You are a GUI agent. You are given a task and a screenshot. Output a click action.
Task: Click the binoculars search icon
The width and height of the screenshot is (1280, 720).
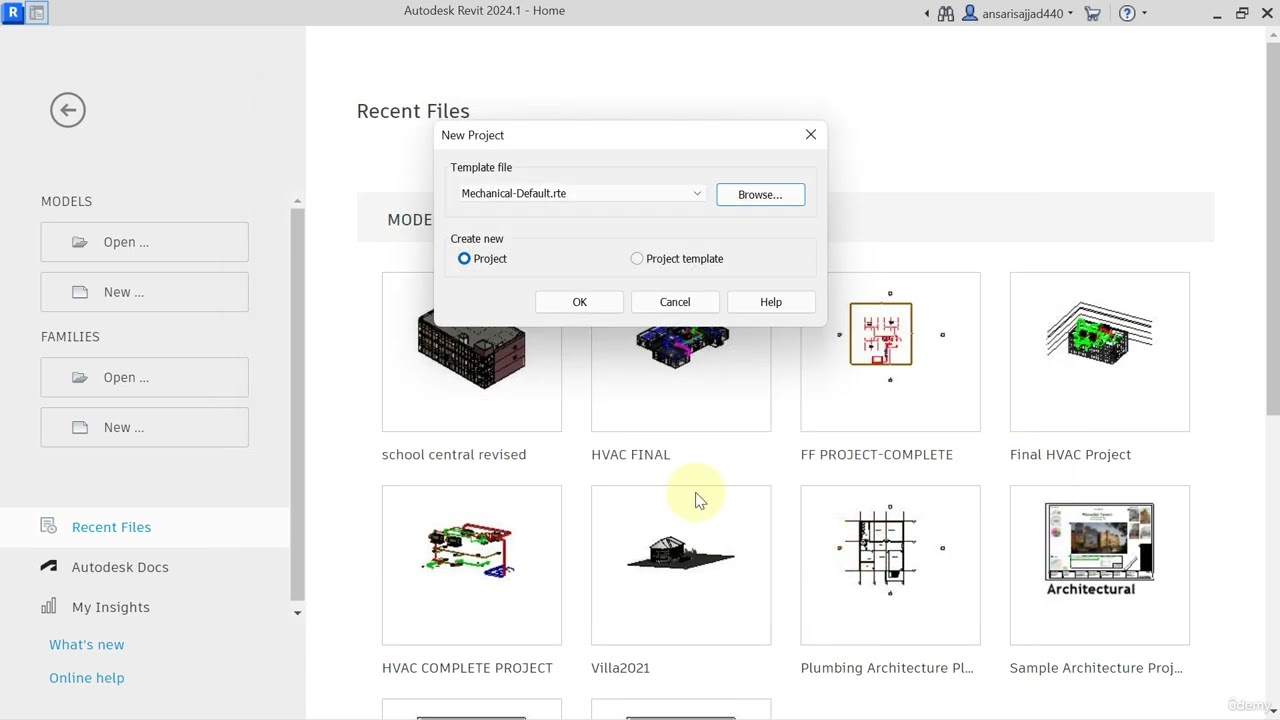coord(945,14)
